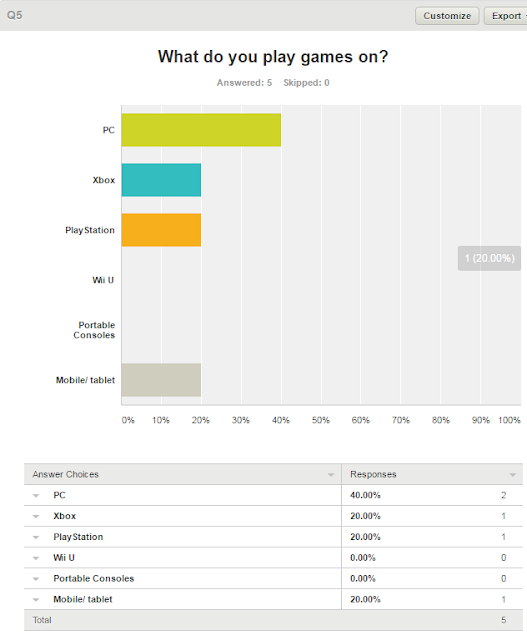Expand the Xbox row dropdown arrow
The image size is (527, 640).
pyautogui.click(x=36, y=516)
